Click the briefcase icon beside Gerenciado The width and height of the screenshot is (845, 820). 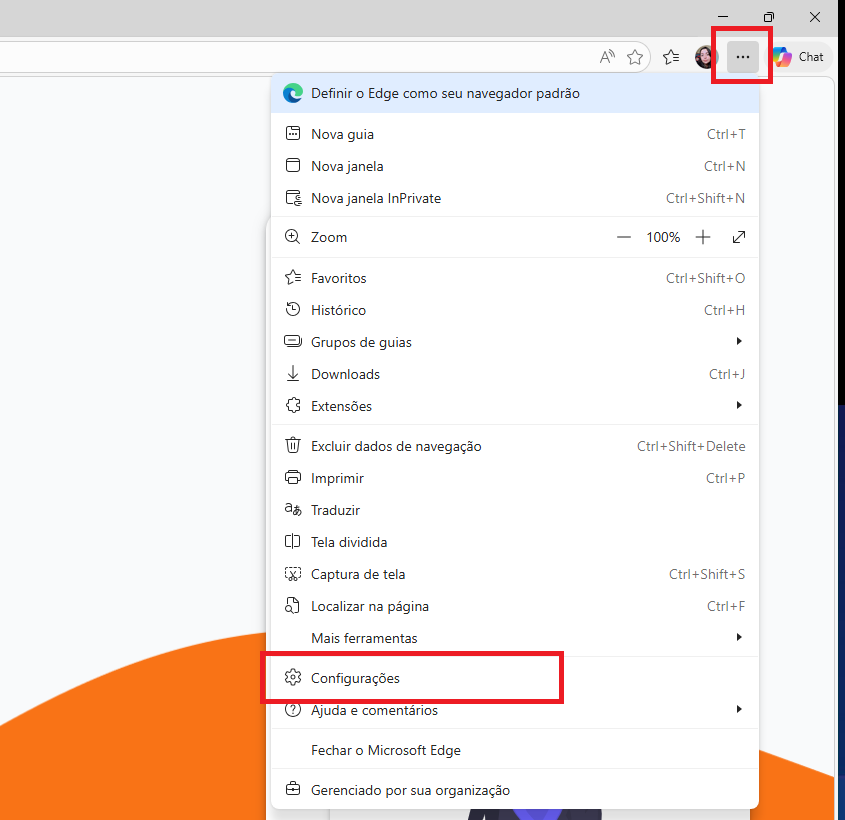tap(293, 789)
